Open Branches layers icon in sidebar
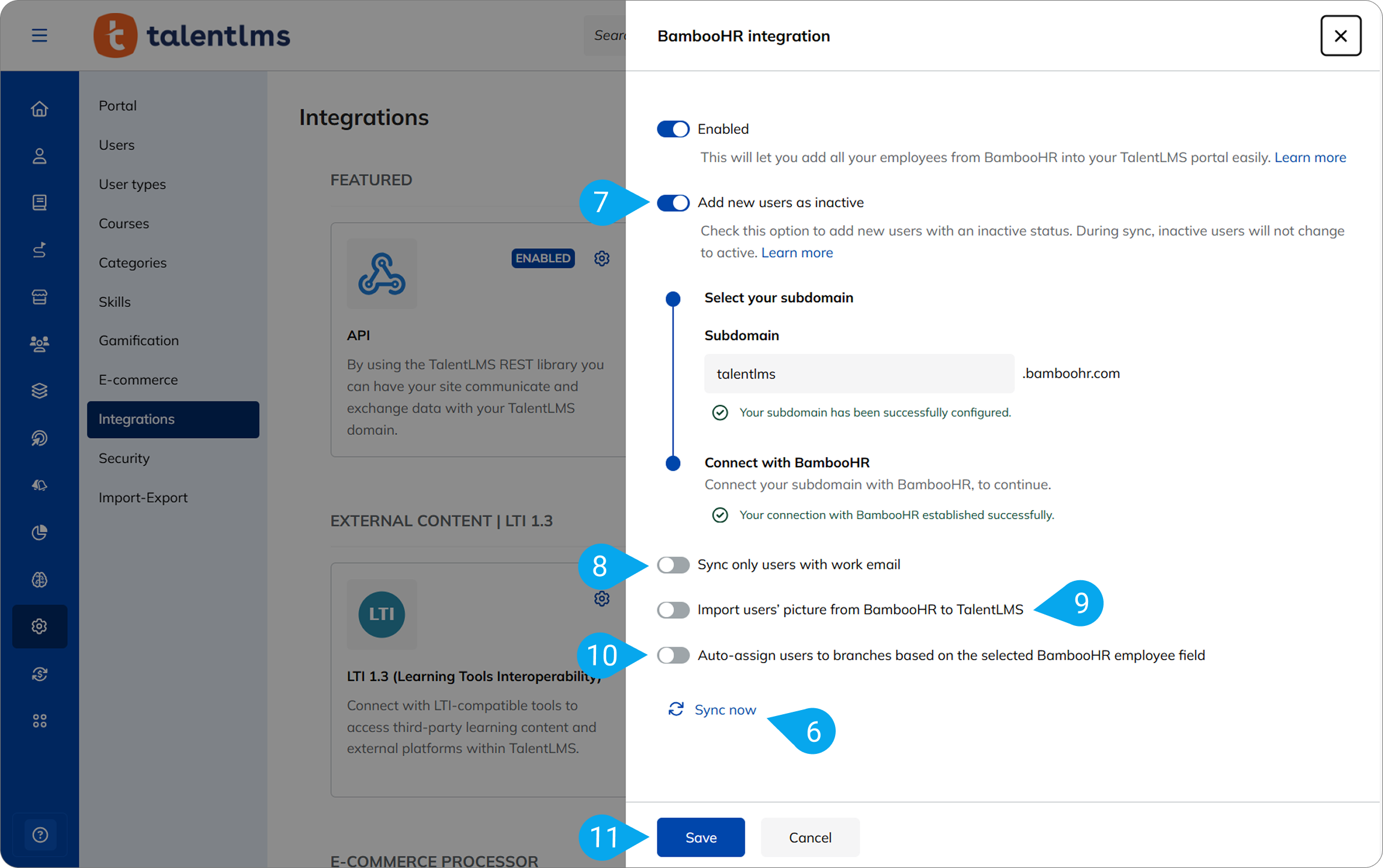Image resolution: width=1383 pixels, height=868 pixels. pyautogui.click(x=40, y=391)
